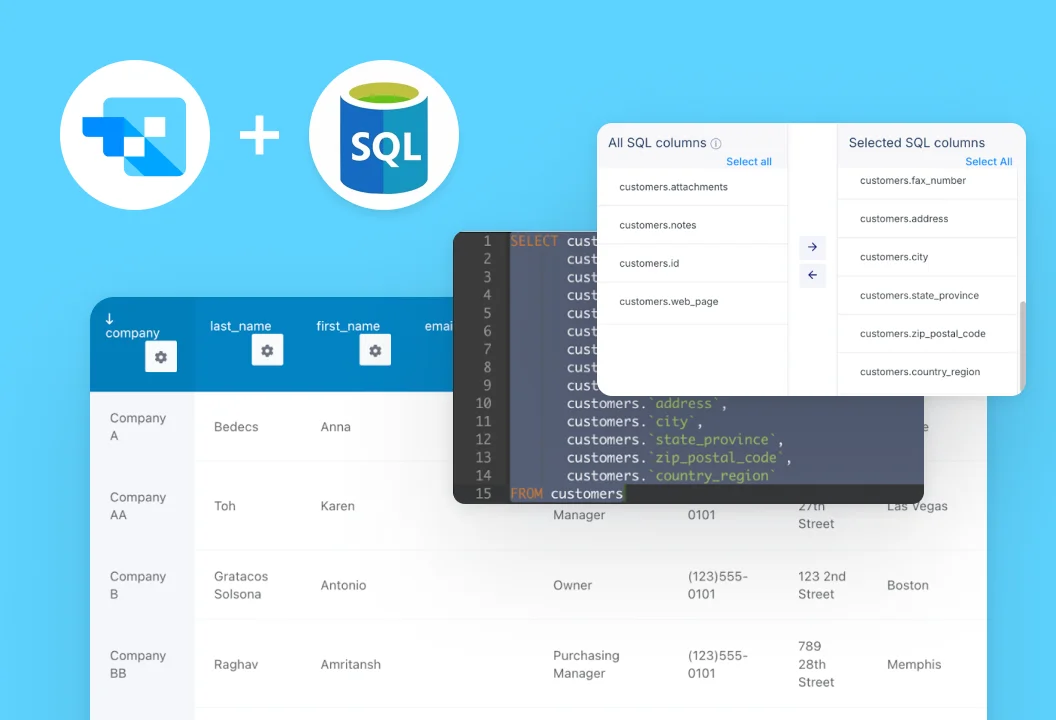Click the info icon beside All SQL columns
This screenshot has width=1056, height=720.
click(x=716, y=143)
